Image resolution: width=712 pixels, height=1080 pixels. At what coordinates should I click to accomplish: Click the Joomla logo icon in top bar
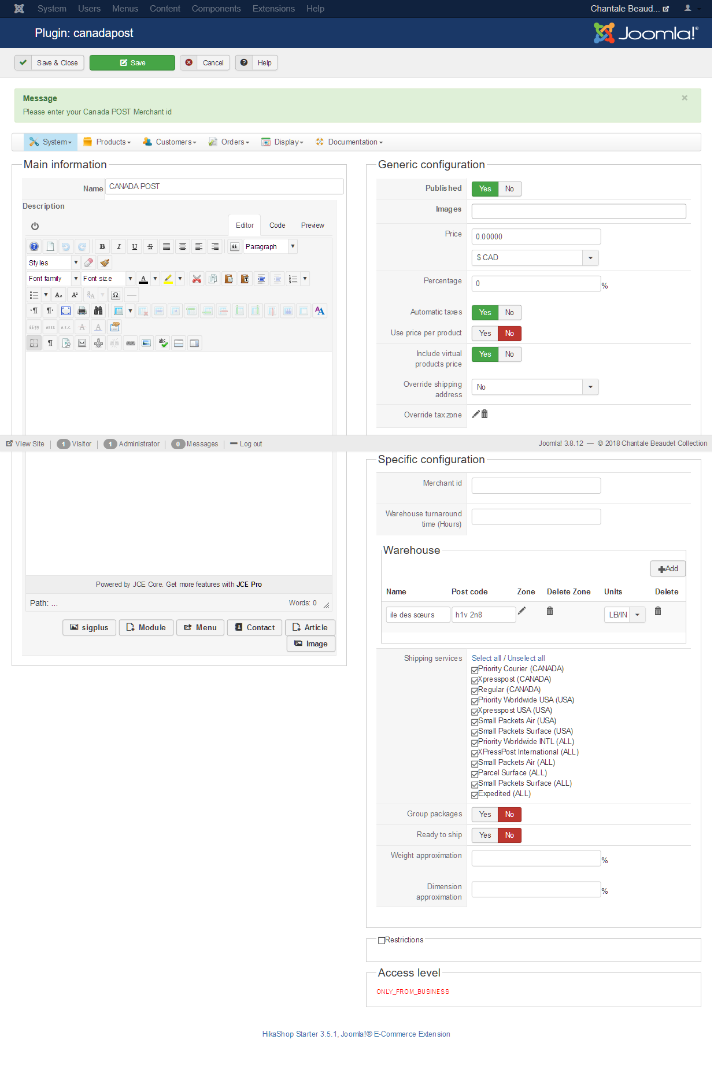[19, 8]
